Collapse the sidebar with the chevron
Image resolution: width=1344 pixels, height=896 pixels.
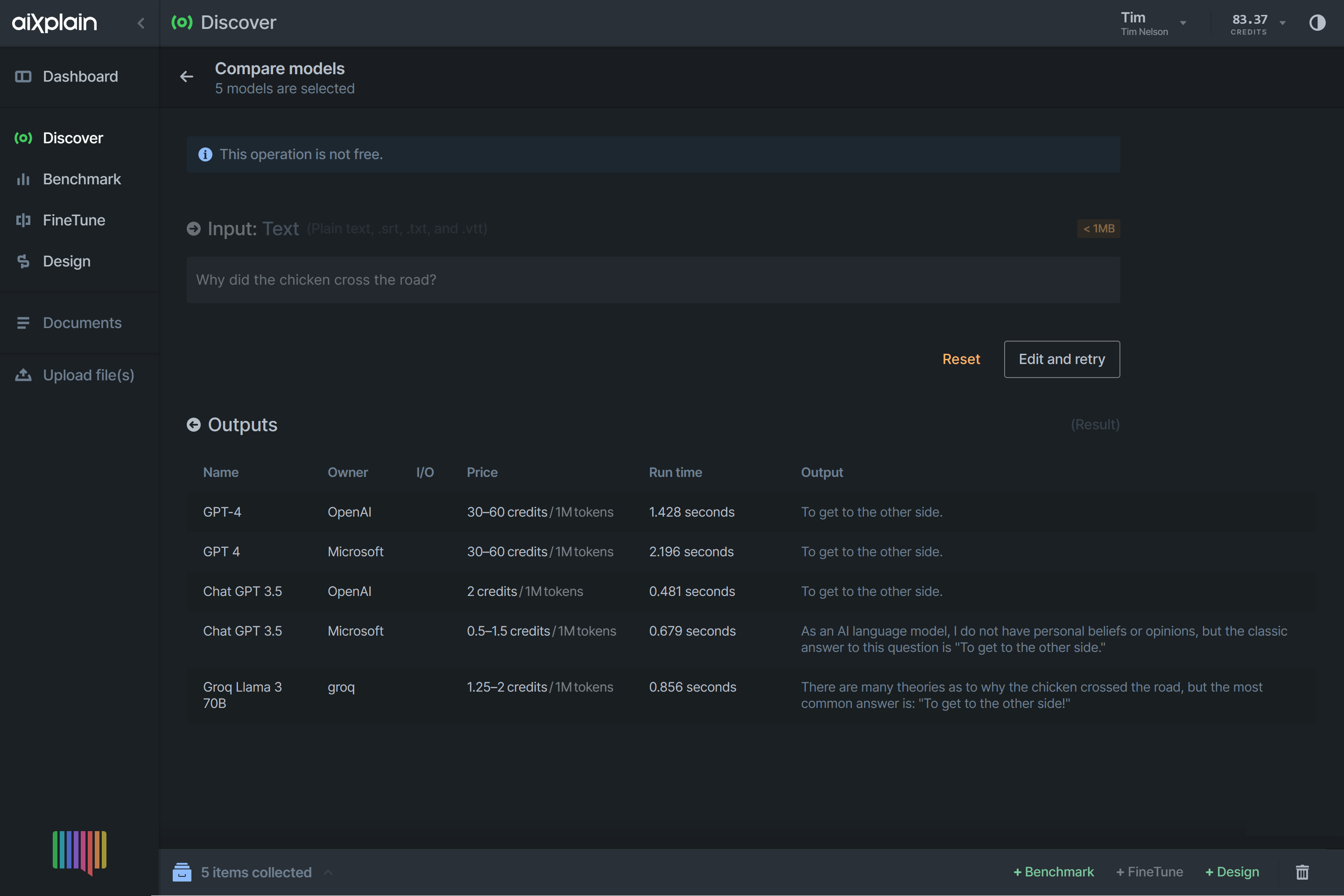[141, 23]
